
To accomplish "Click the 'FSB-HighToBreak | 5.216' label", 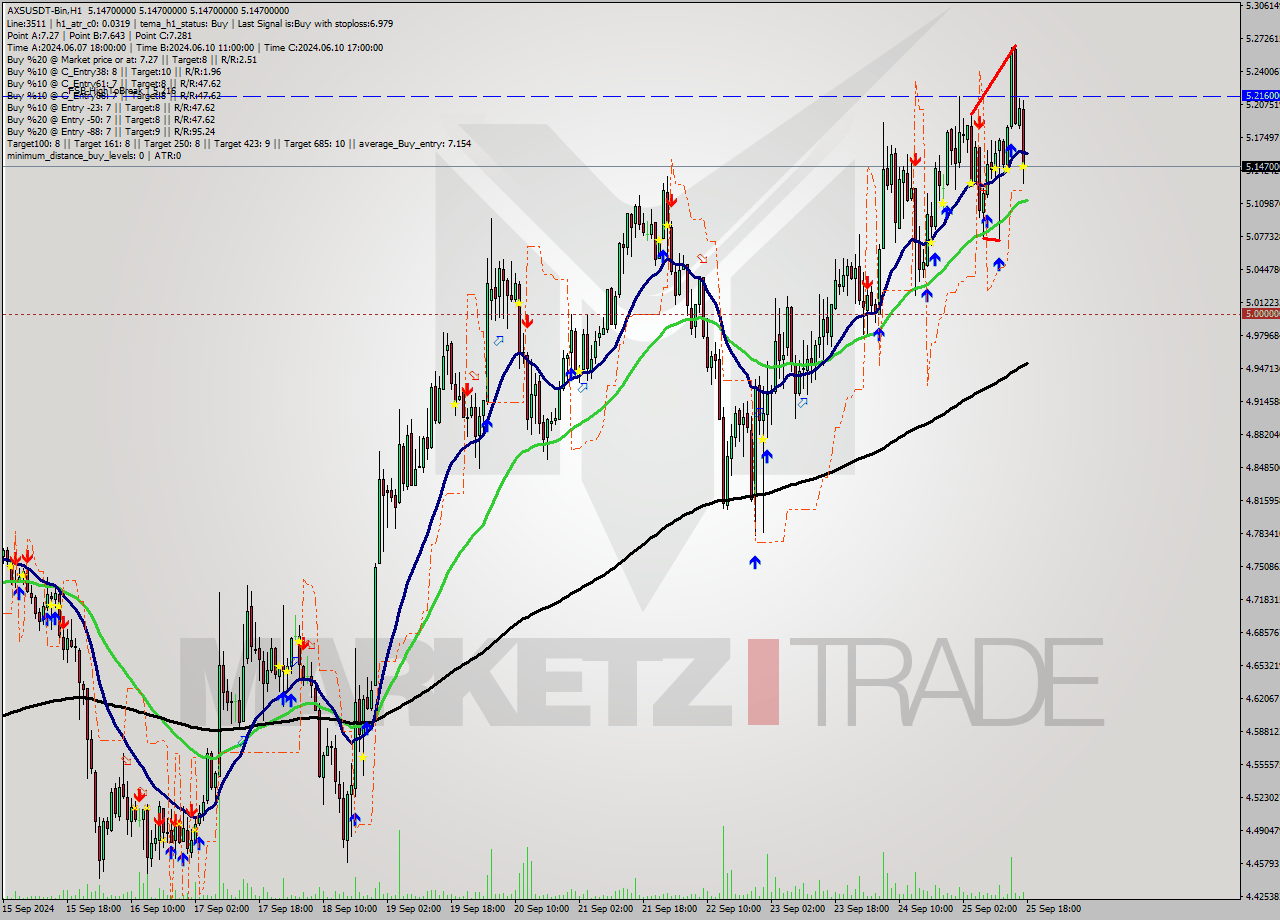I will tap(120, 90).
